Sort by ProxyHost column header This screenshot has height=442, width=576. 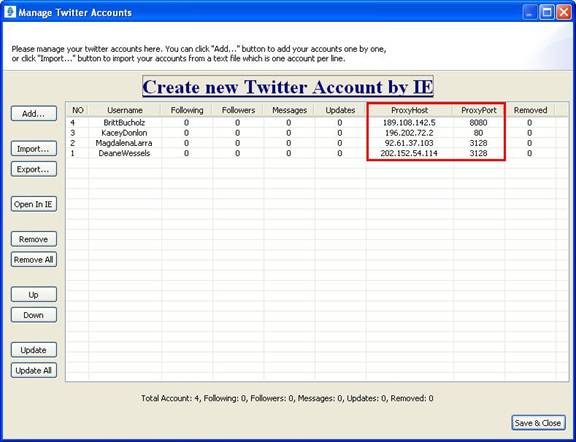pos(410,110)
